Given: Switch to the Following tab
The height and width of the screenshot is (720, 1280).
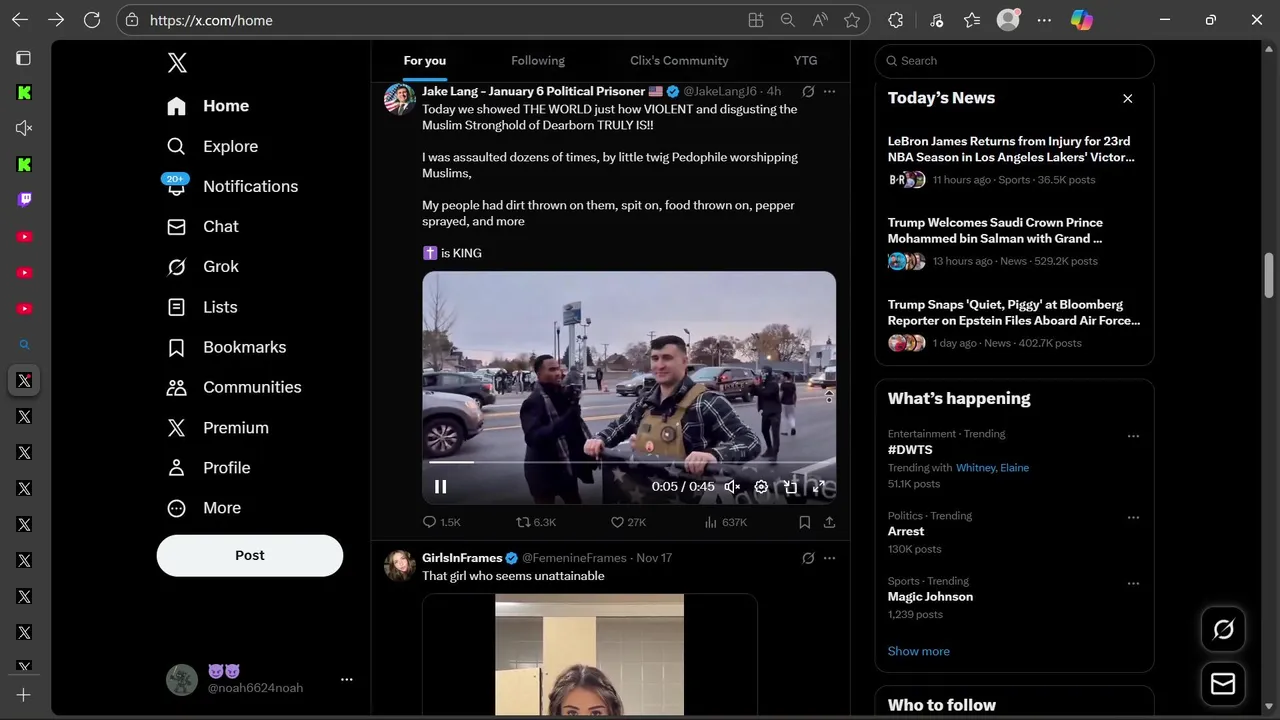Looking at the screenshot, I should click(x=538, y=61).
